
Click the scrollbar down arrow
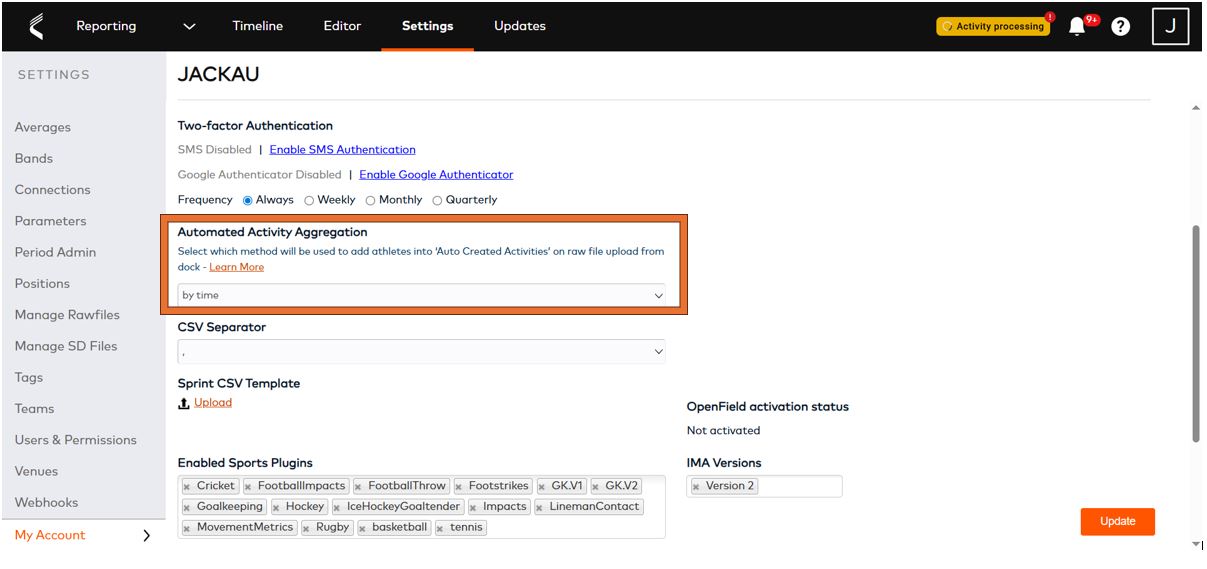[1196, 545]
